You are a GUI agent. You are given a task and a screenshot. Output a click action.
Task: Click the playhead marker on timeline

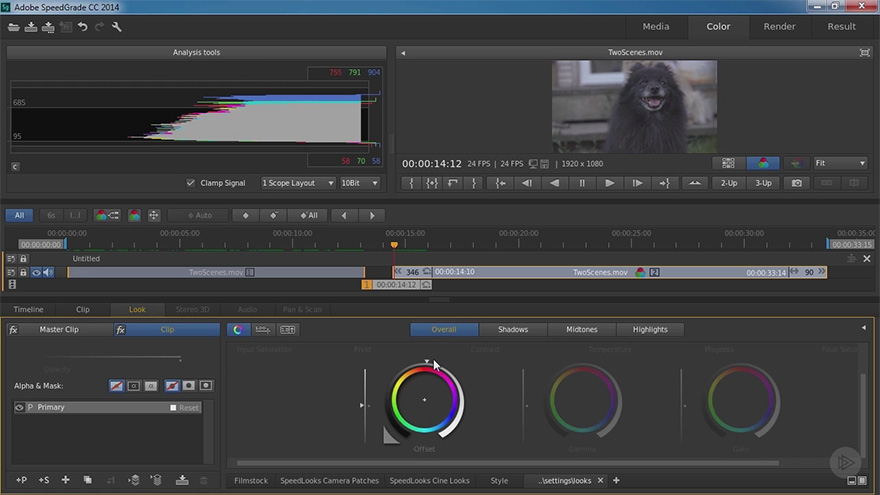tap(394, 245)
